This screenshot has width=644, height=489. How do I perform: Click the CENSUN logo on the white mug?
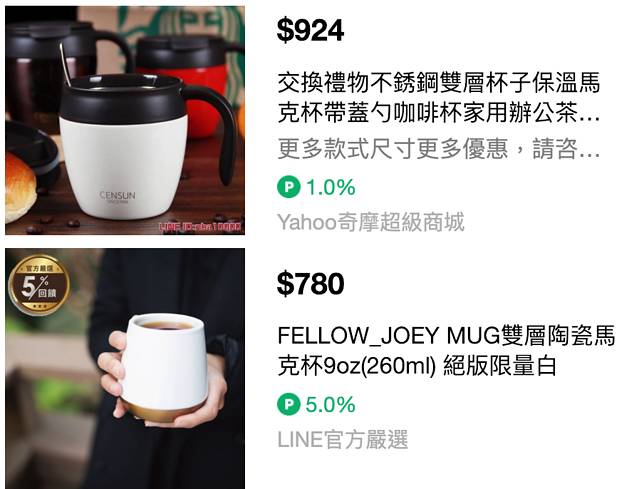[117, 195]
